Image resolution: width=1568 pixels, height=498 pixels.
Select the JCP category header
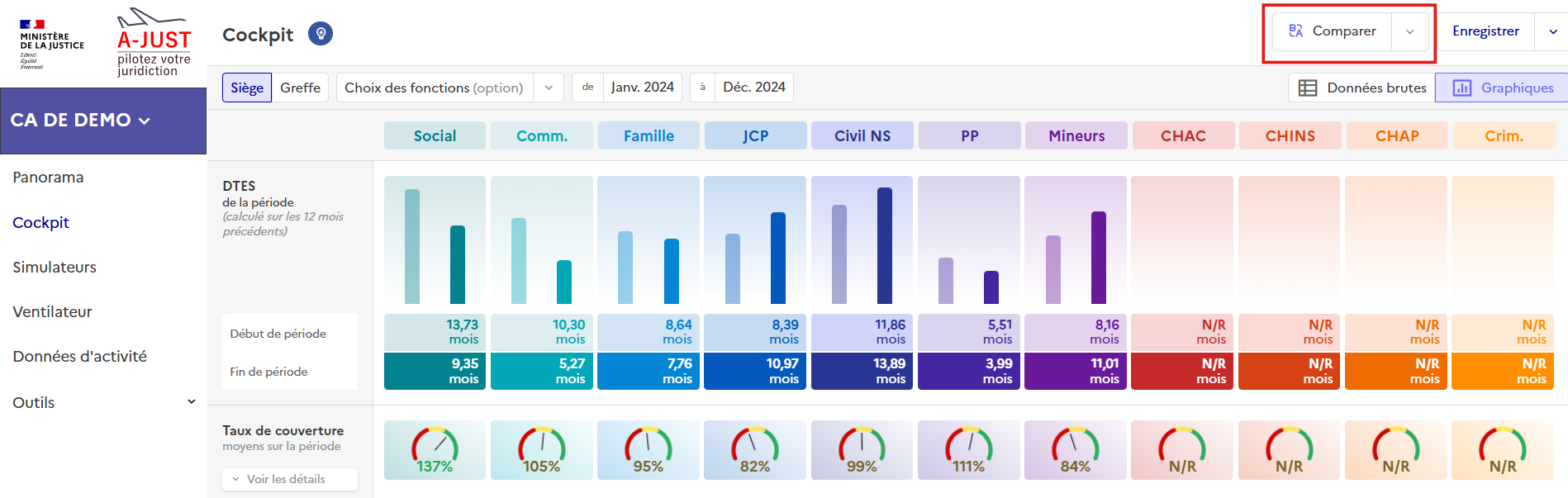pos(755,136)
